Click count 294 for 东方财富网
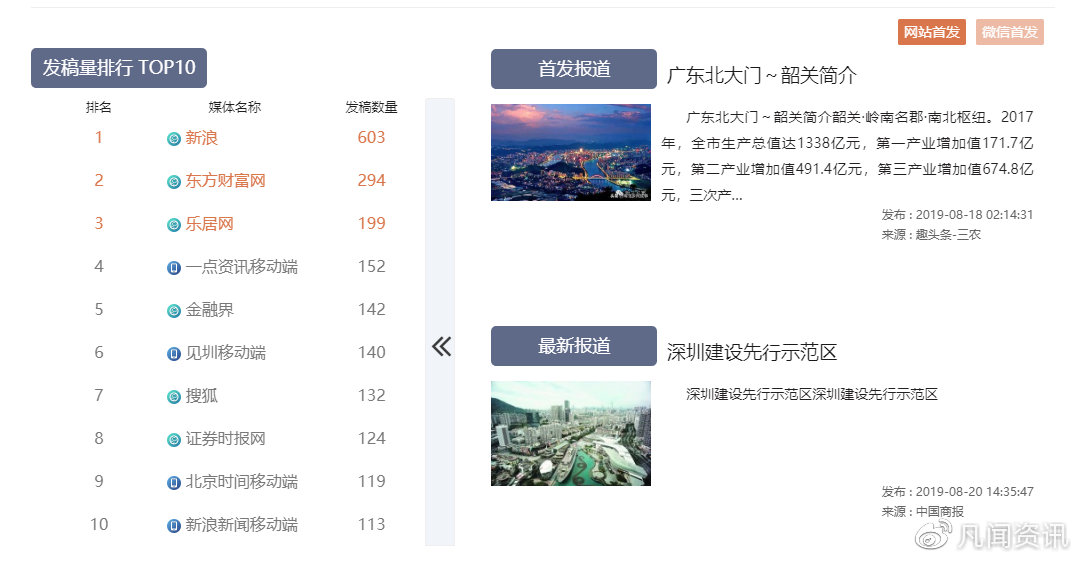1079x561 pixels. click(372, 181)
